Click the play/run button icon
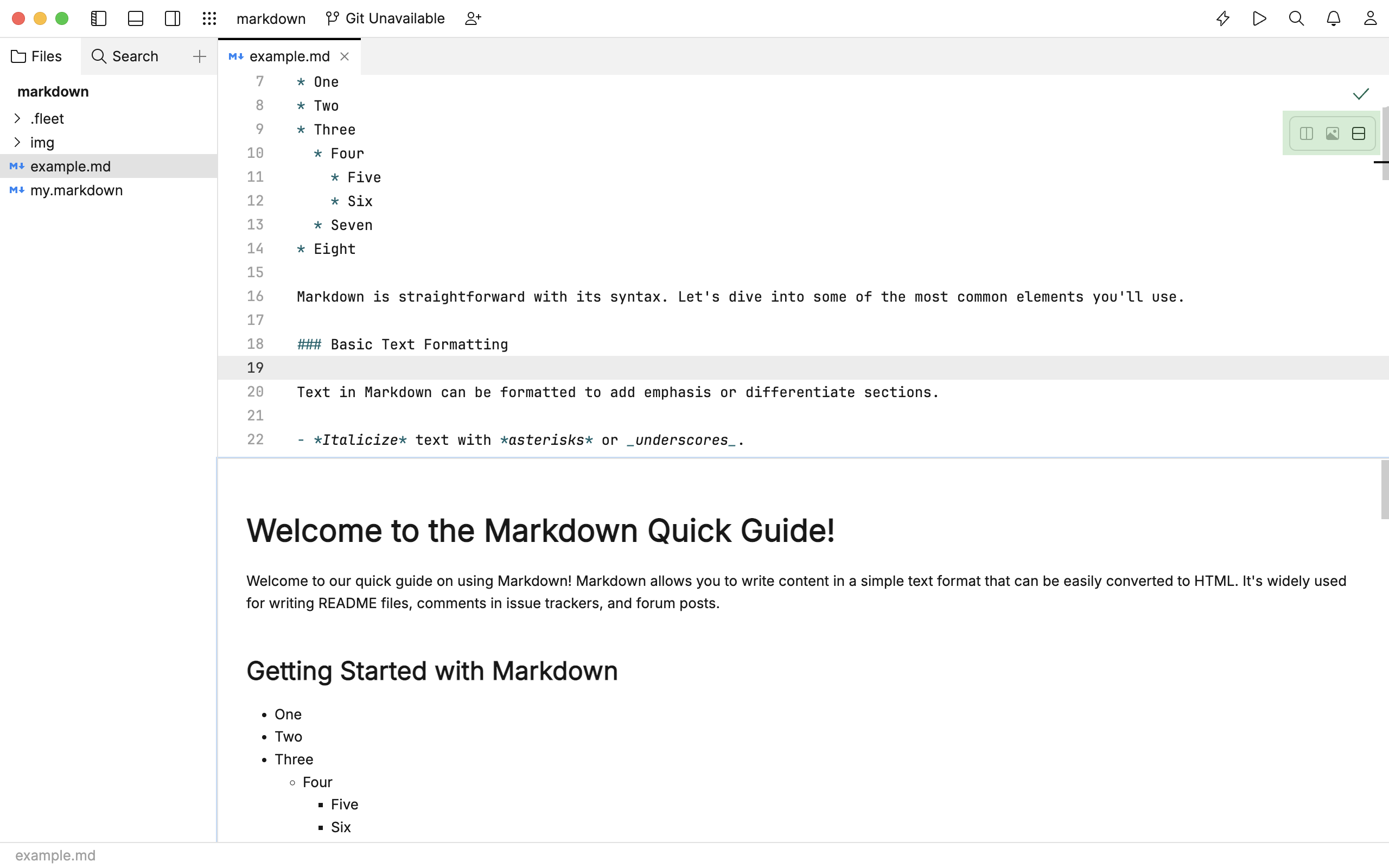Image resolution: width=1389 pixels, height=868 pixels. [x=1259, y=18]
